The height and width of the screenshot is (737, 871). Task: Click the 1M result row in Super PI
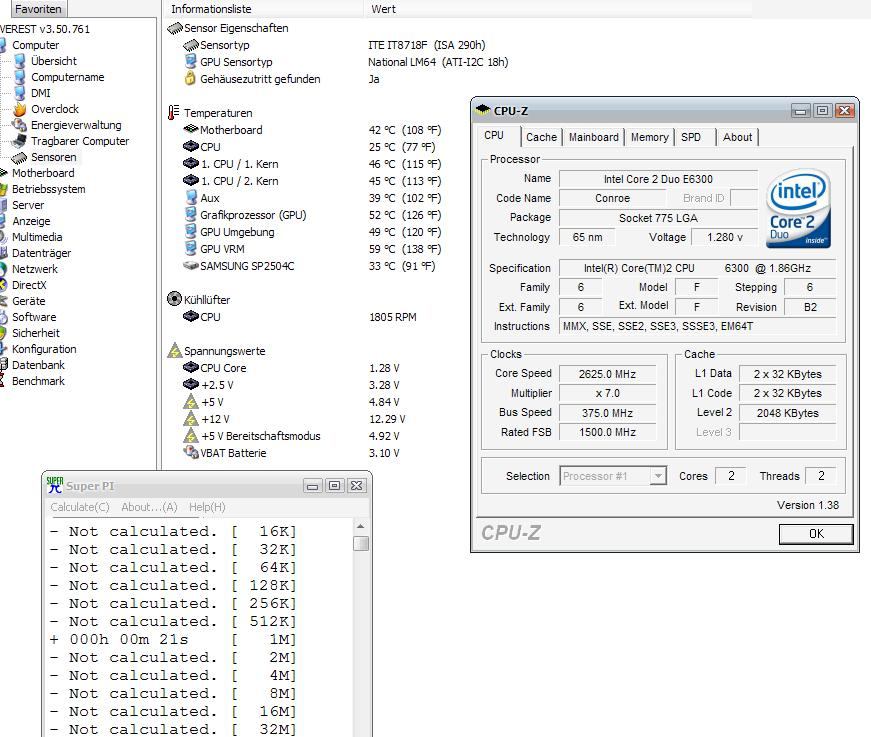pyautogui.click(x=173, y=640)
